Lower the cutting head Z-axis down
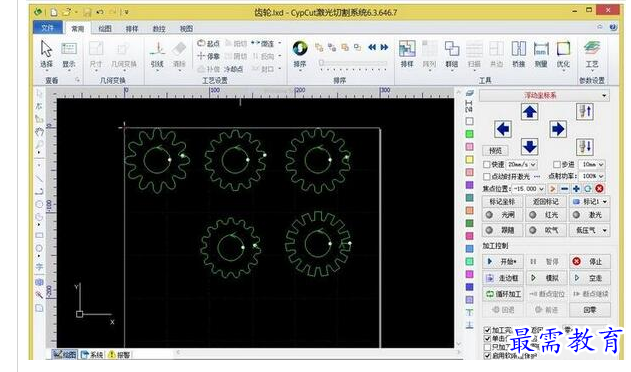The width and height of the screenshot is (631, 372). click(585, 147)
